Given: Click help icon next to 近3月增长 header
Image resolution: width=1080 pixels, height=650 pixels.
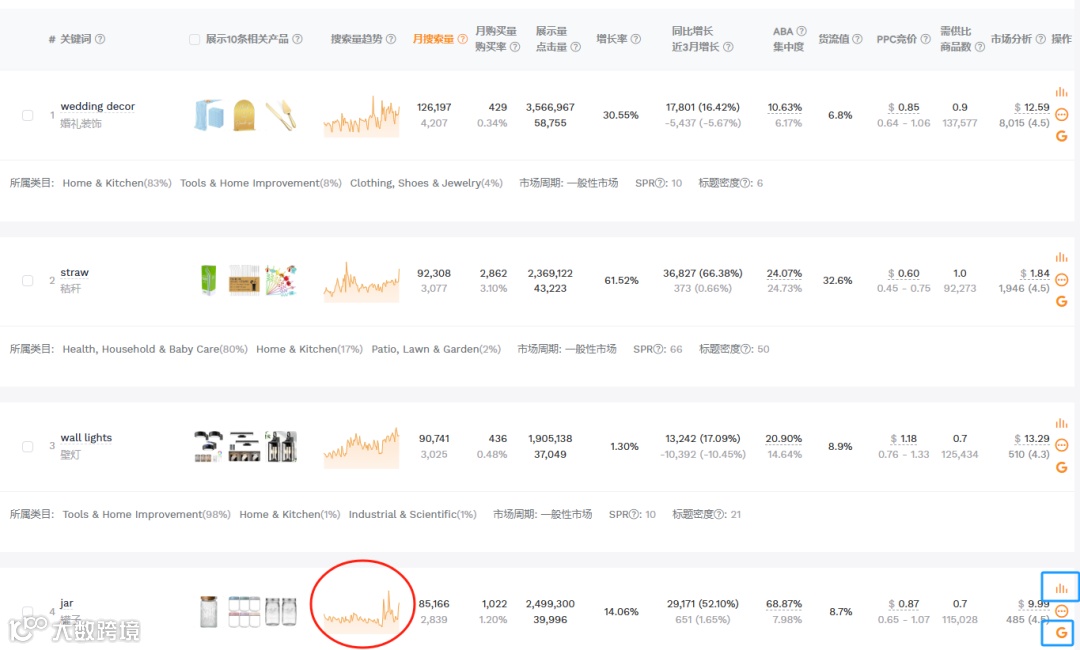Looking at the screenshot, I should [728, 47].
